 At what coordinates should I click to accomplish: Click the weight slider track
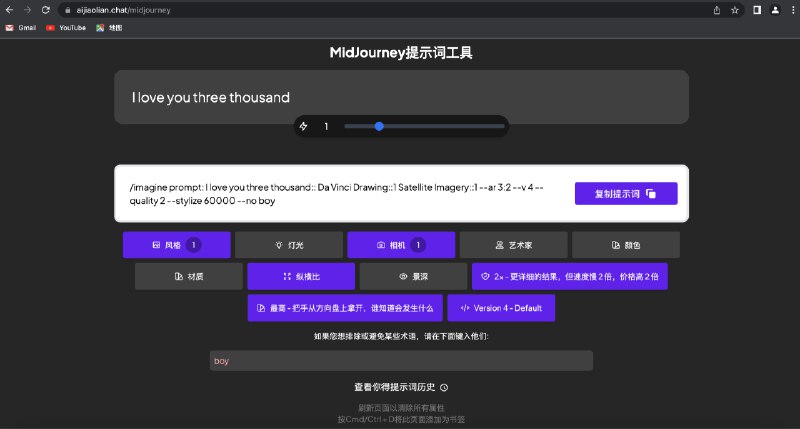(x=424, y=126)
